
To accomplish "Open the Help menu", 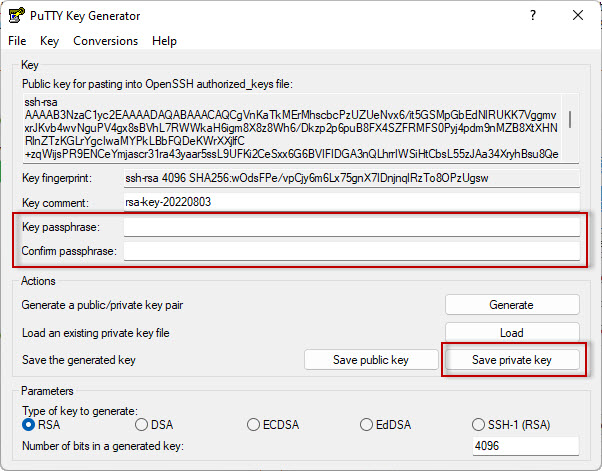I will click(x=164, y=41).
